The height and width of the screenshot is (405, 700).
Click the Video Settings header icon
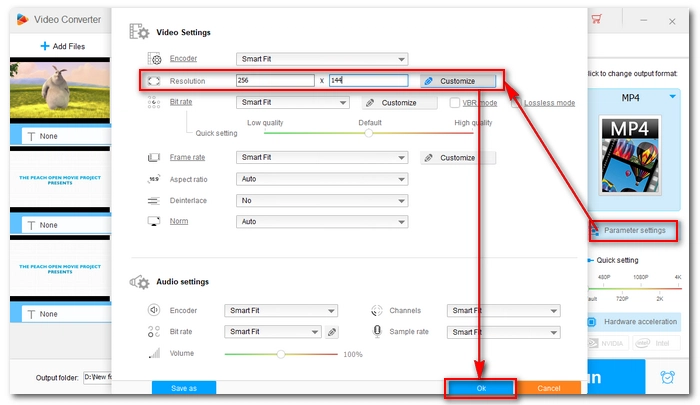pyautogui.click(x=139, y=32)
